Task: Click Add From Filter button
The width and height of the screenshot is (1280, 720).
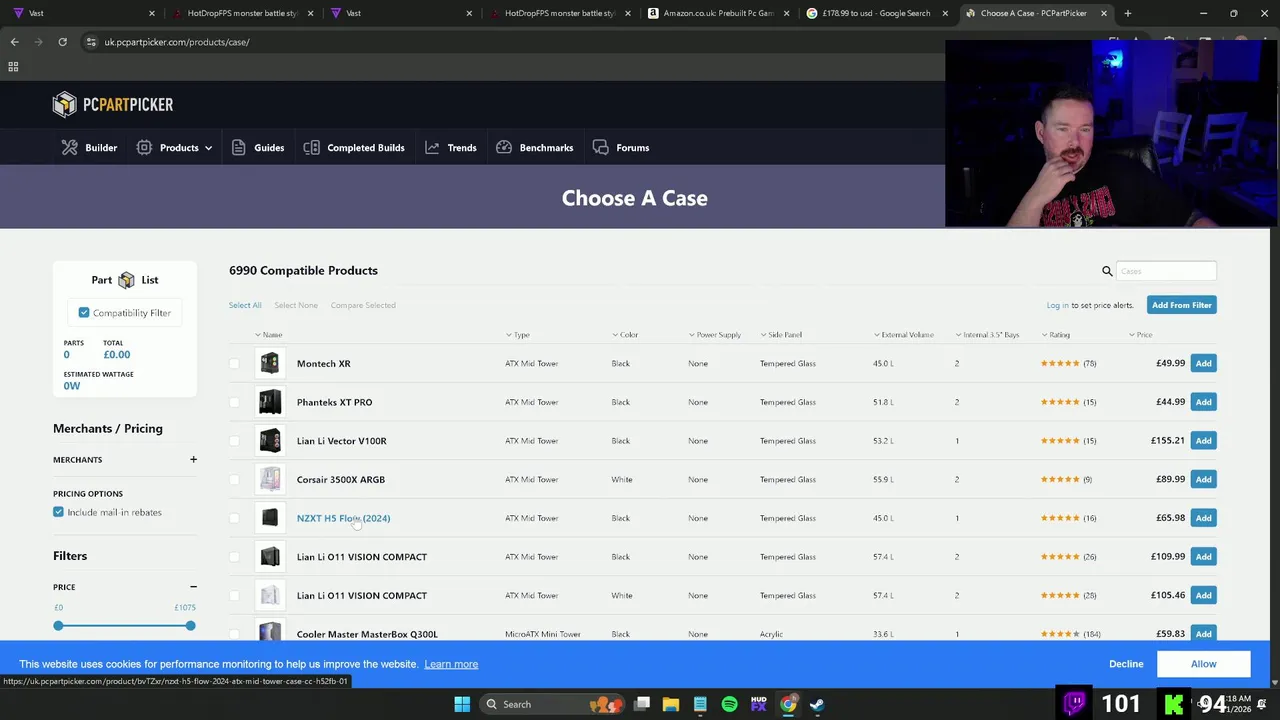Action: 1181,305
